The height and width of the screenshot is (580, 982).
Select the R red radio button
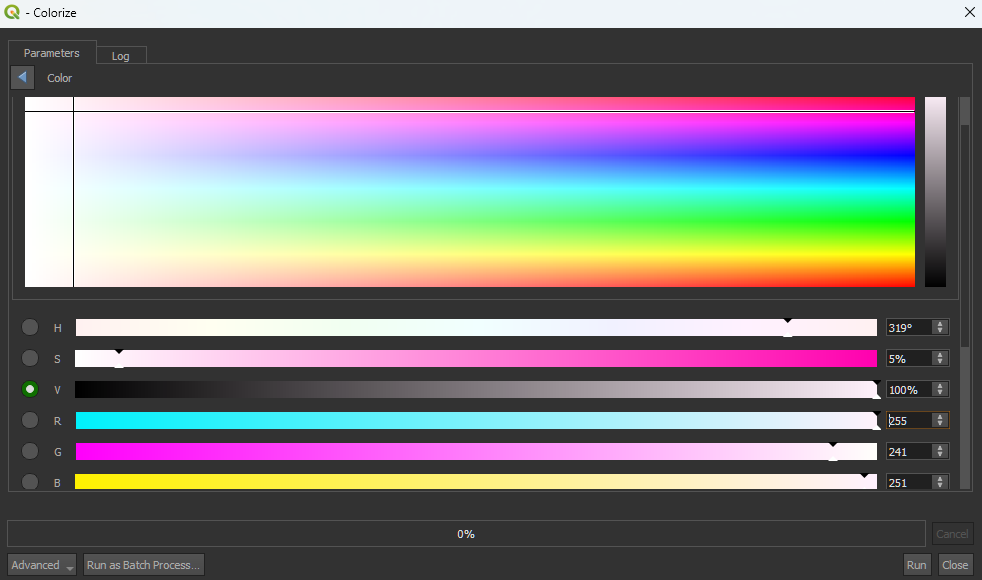pyautogui.click(x=30, y=421)
